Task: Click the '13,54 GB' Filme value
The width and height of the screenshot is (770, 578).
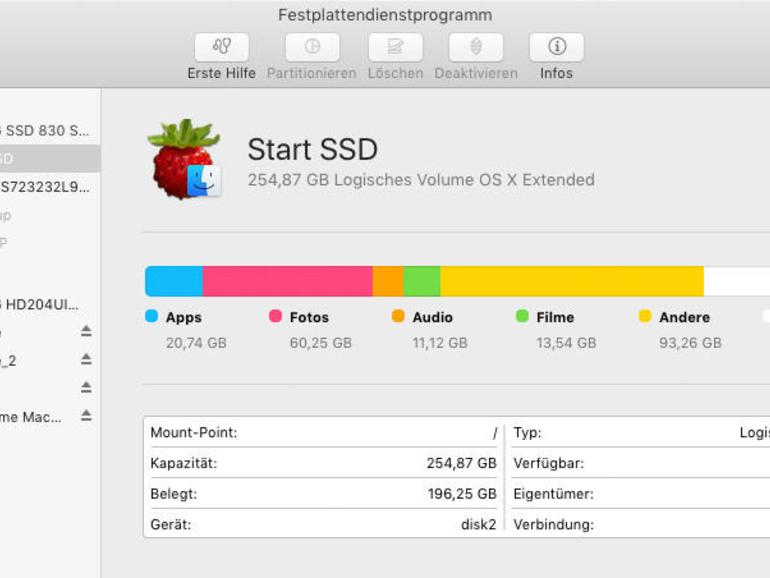Action: (566, 343)
